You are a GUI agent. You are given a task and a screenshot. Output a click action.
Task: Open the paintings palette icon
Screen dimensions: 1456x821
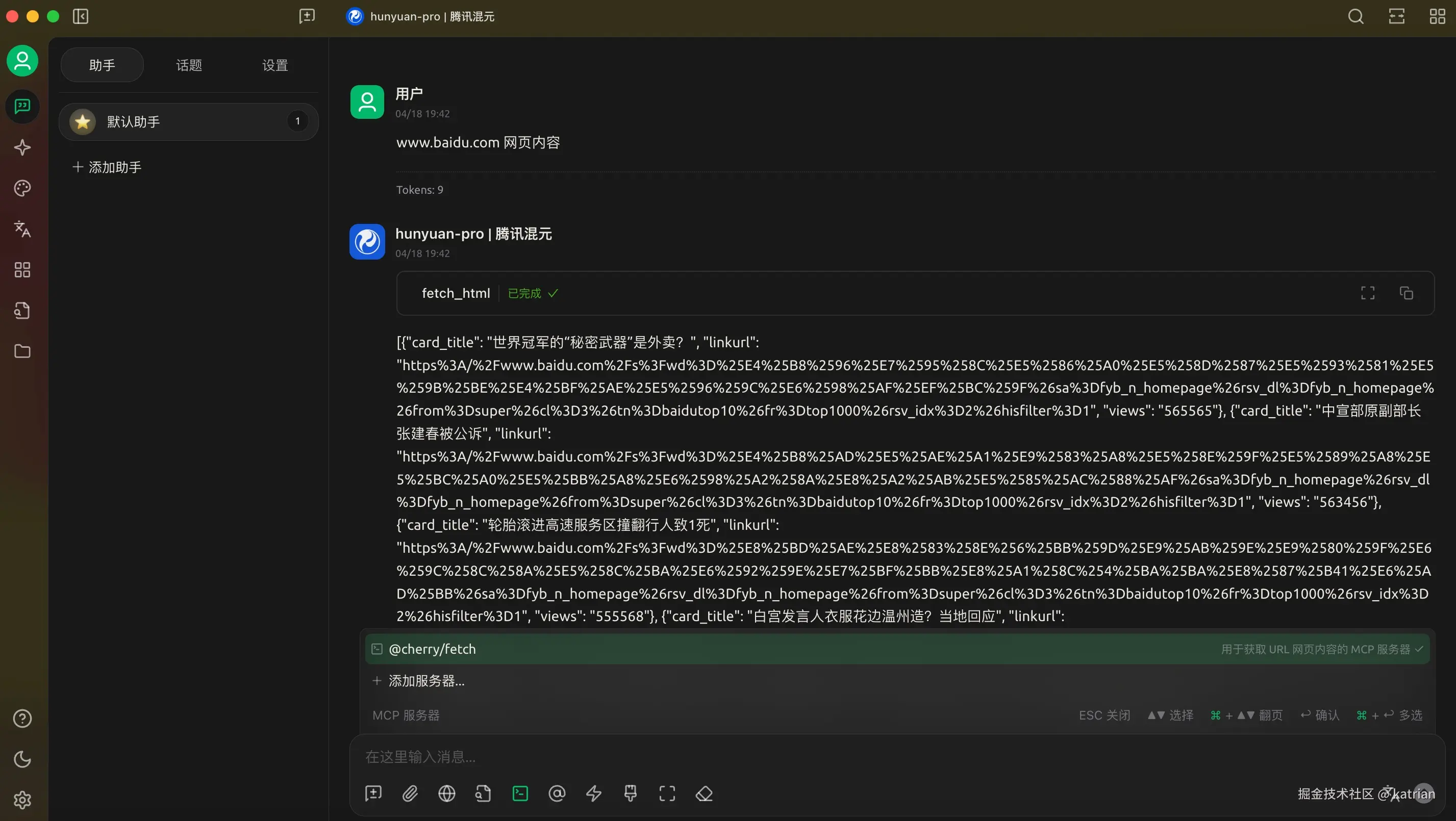click(x=22, y=188)
